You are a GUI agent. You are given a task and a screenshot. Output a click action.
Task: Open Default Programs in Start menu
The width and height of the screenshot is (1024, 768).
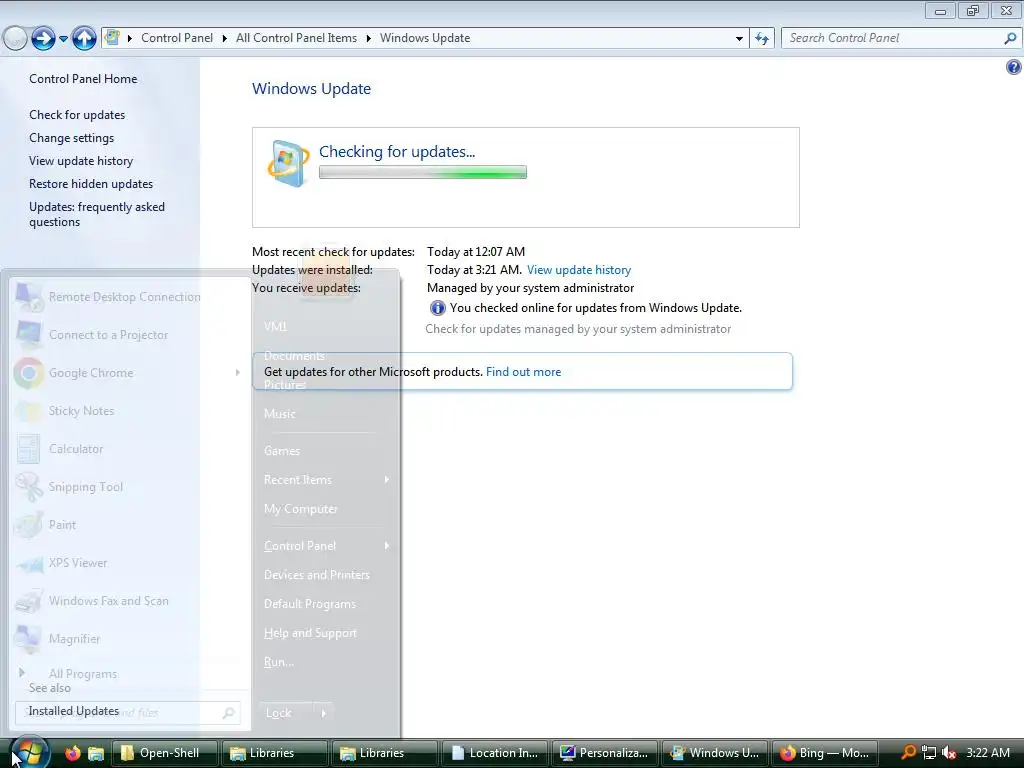pos(310,604)
